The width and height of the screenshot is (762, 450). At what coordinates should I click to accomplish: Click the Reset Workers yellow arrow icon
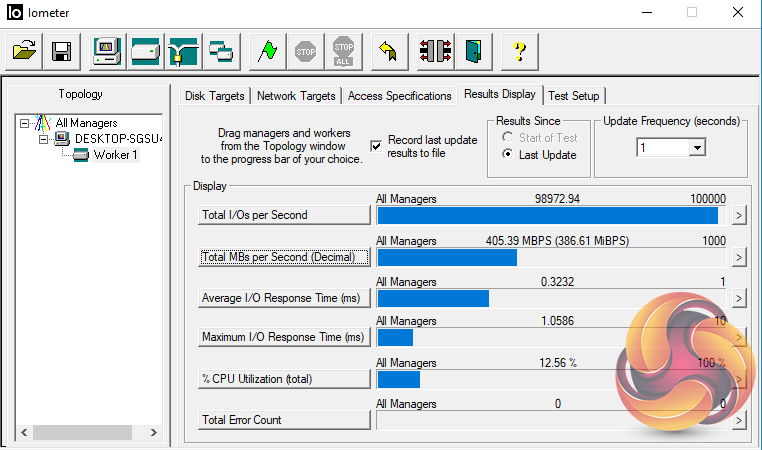pos(387,50)
